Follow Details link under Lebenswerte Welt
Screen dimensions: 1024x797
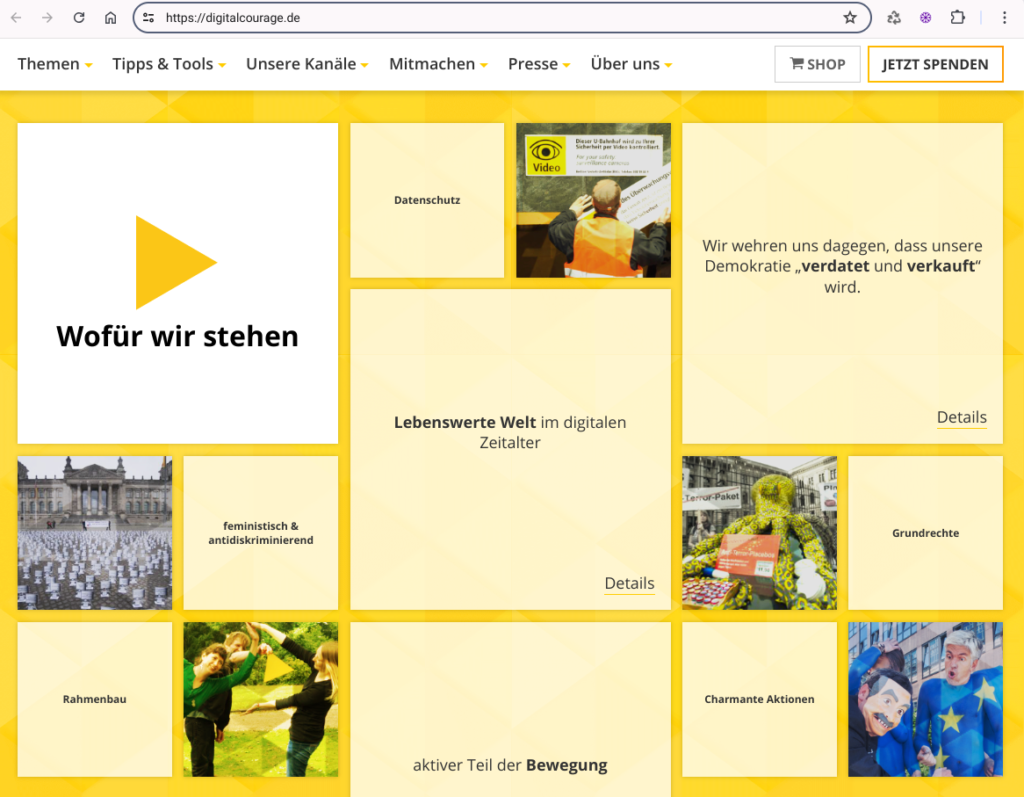tap(629, 584)
